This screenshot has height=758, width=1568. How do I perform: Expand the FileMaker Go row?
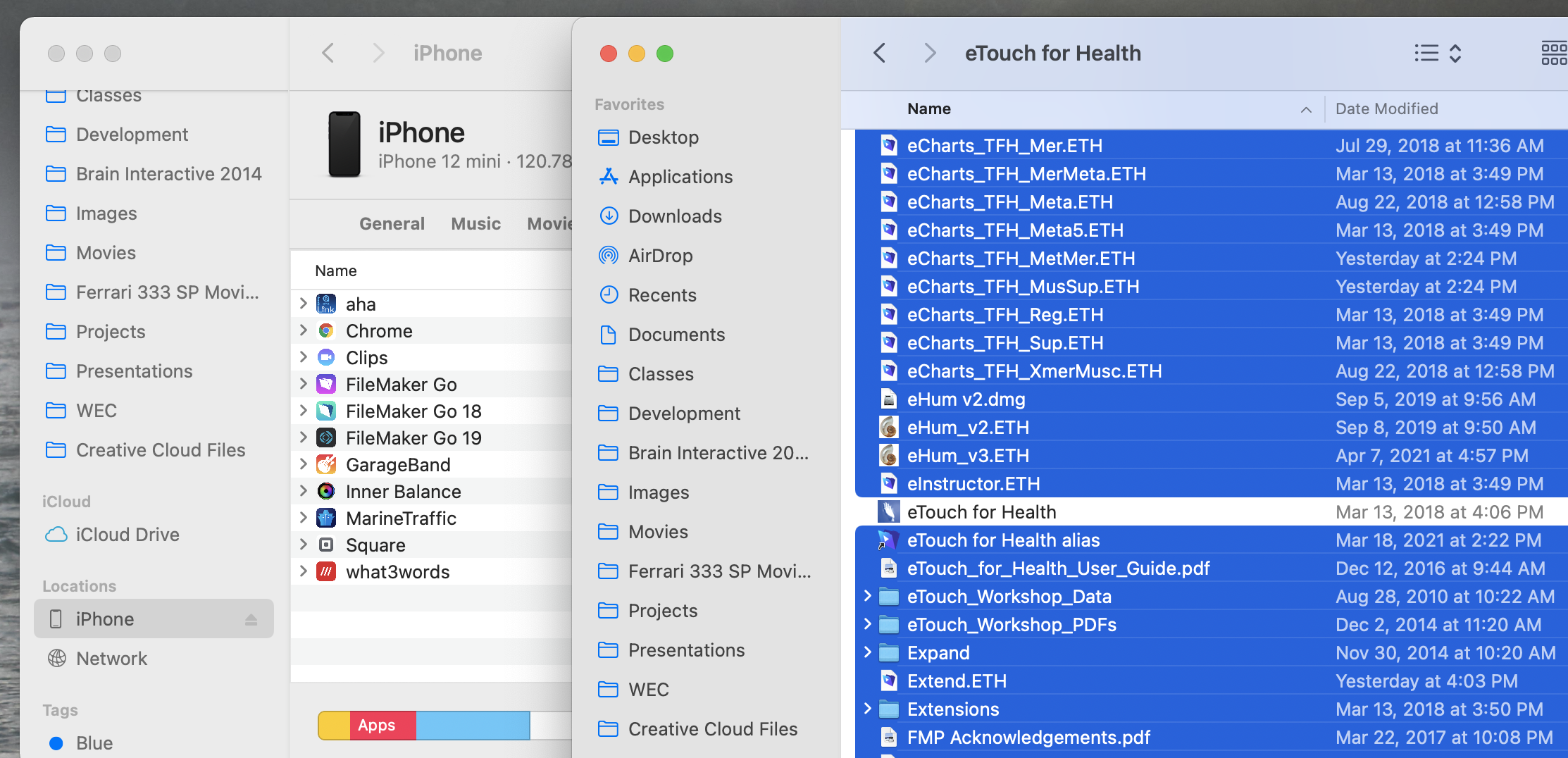pyautogui.click(x=304, y=384)
